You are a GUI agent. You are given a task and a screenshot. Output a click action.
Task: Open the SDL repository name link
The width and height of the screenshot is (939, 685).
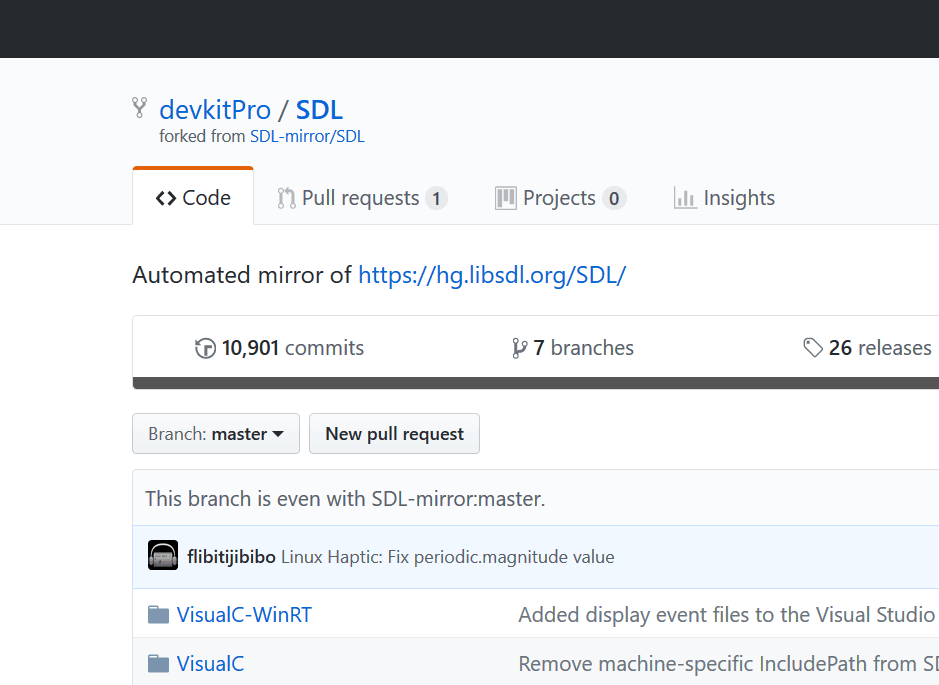(319, 110)
